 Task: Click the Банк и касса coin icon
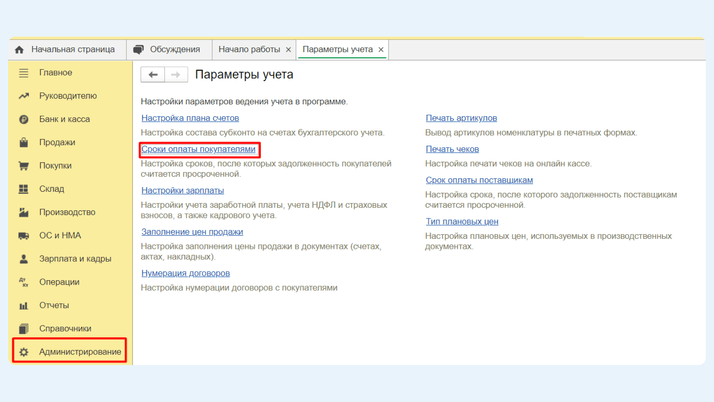pyautogui.click(x=24, y=119)
